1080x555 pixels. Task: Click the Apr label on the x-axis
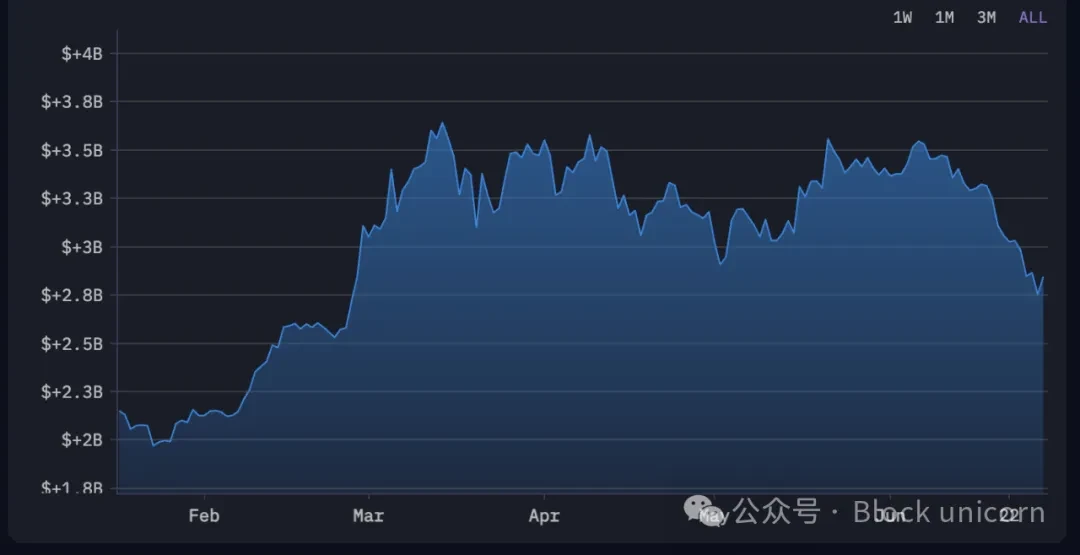click(544, 516)
